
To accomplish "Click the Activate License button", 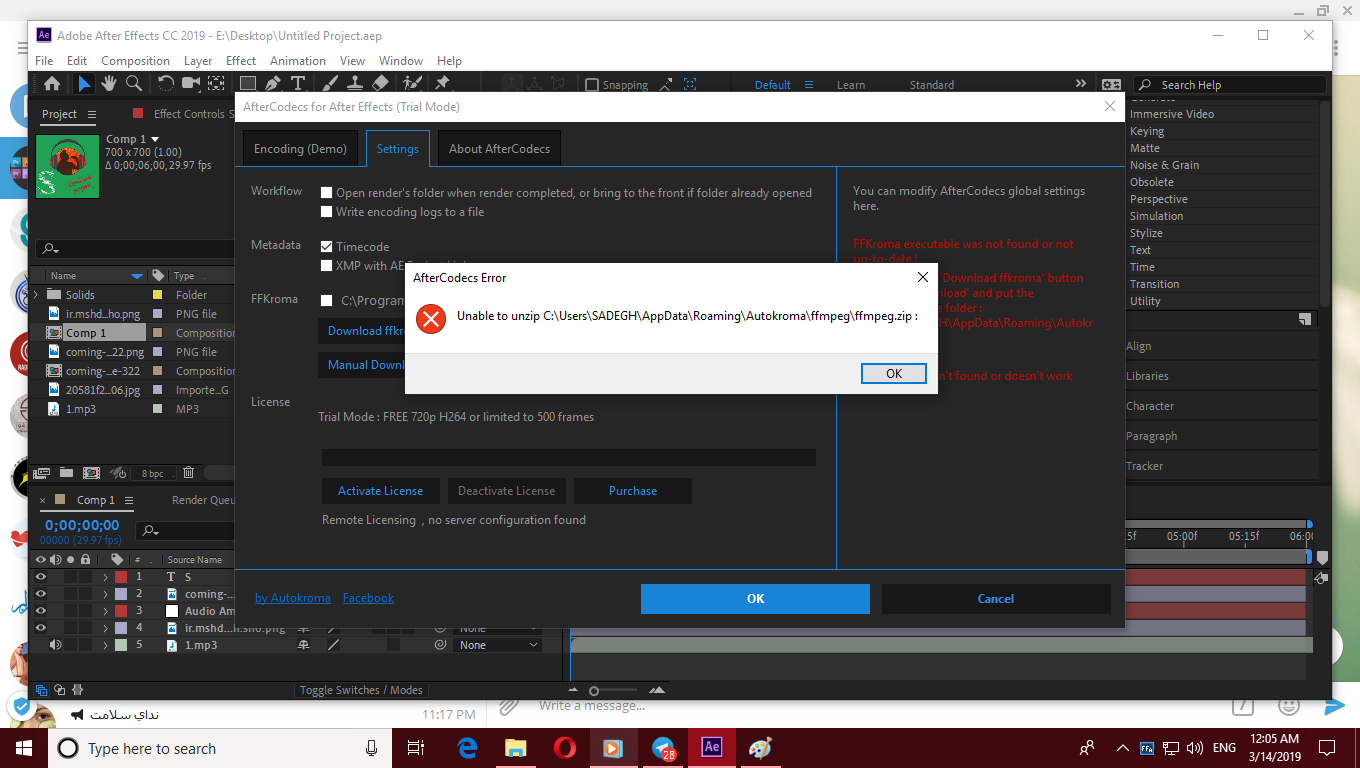I will [x=380, y=491].
